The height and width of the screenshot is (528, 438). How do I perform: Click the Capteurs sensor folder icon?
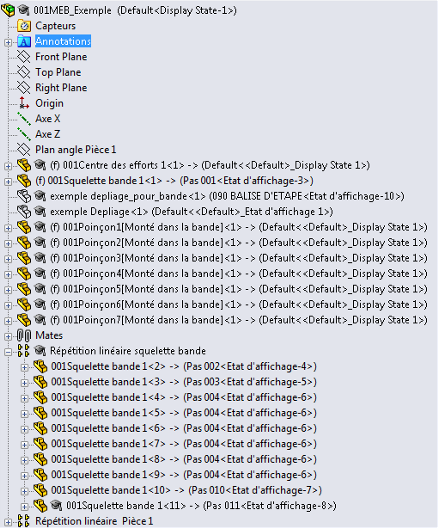point(24,26)
